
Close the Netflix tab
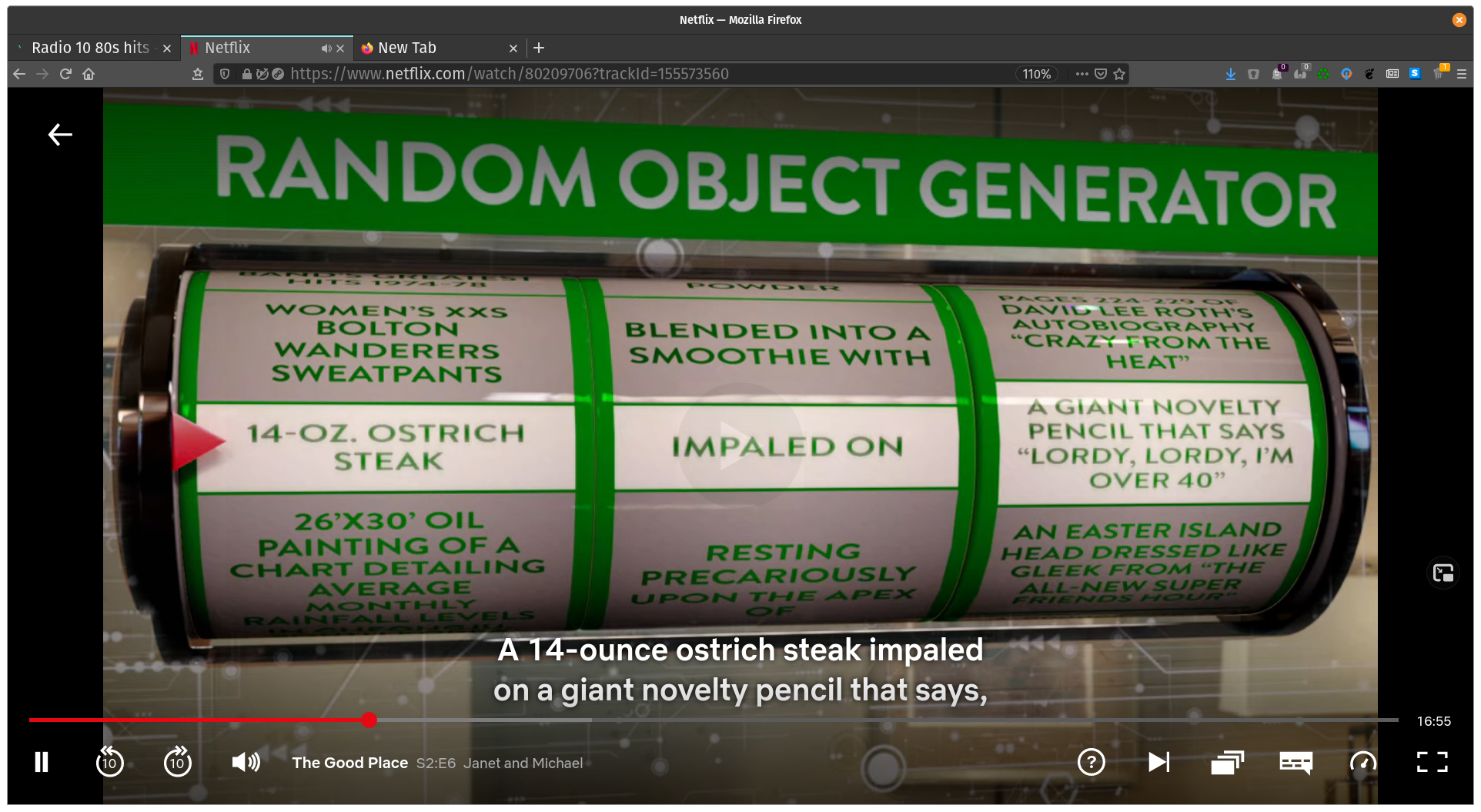click(340, 48)
